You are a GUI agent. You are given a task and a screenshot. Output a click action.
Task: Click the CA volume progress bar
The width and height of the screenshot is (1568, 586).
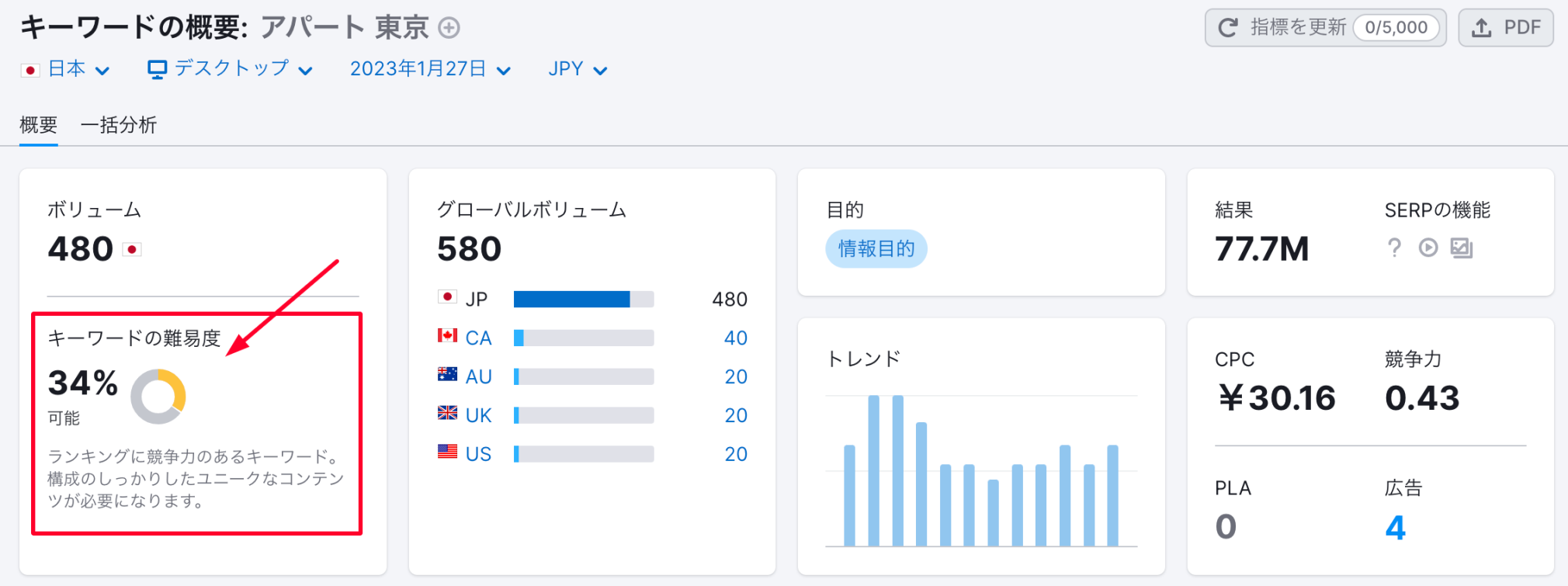pos(584,338)
